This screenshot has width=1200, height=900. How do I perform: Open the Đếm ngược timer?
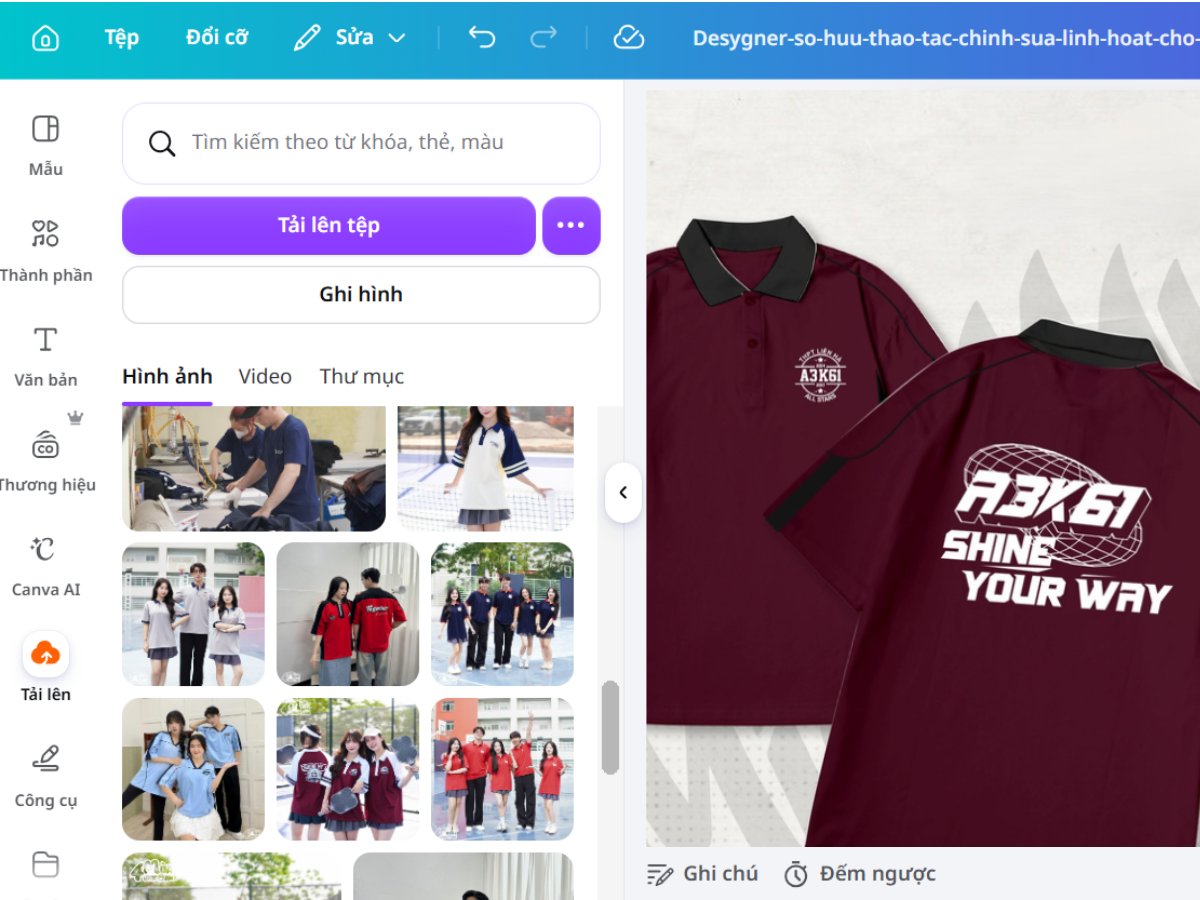click(x=860, y=874)
